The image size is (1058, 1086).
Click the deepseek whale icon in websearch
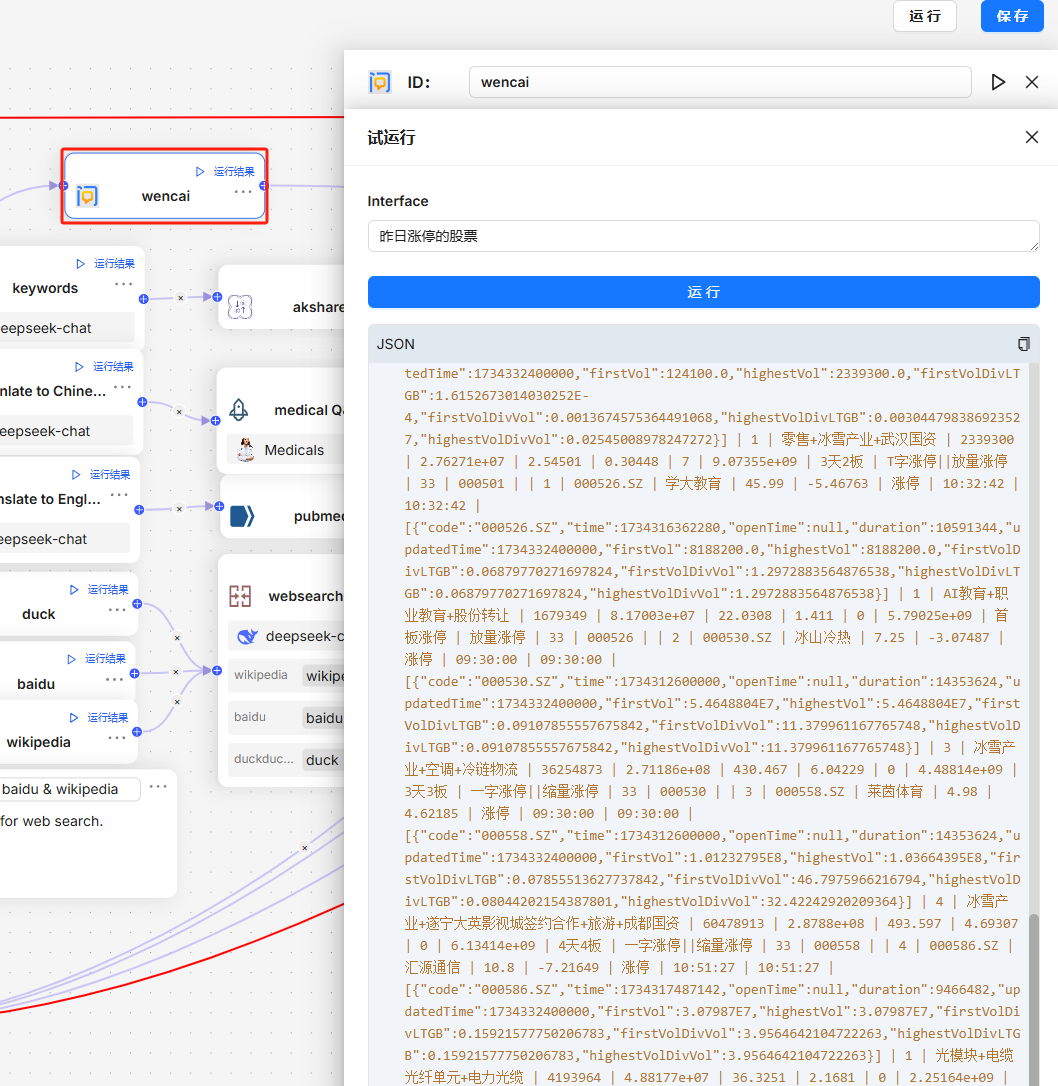click(x=247, y=637)
